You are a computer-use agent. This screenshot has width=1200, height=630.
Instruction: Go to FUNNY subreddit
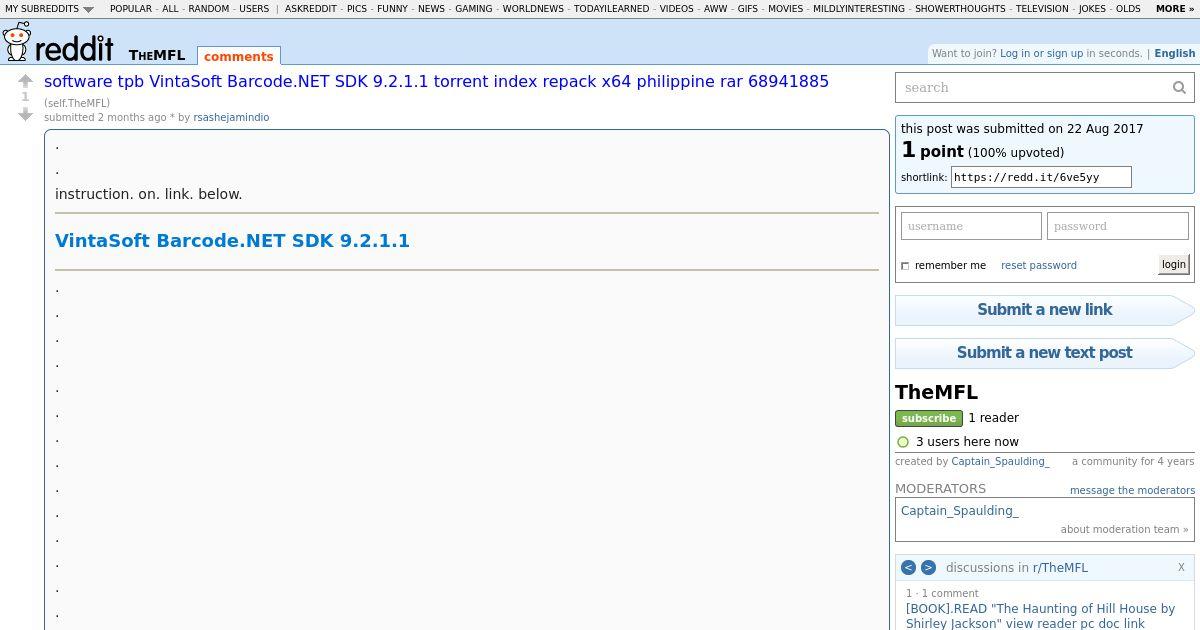[392, 9]
